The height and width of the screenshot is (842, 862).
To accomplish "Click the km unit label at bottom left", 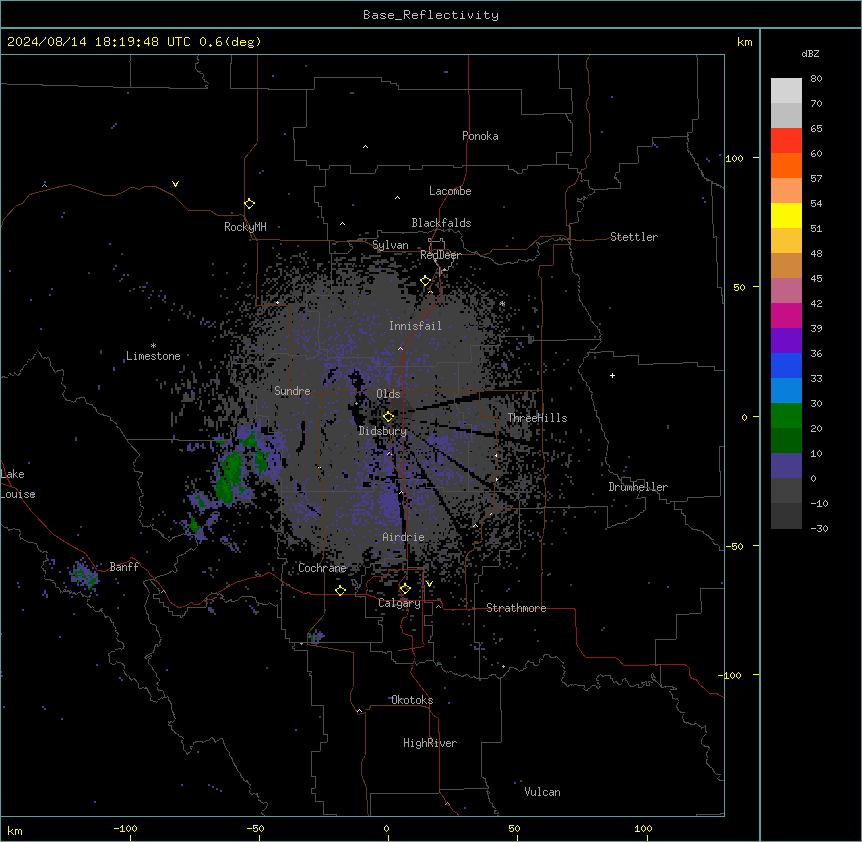I will pyautogui.click(x=15, y=831).
